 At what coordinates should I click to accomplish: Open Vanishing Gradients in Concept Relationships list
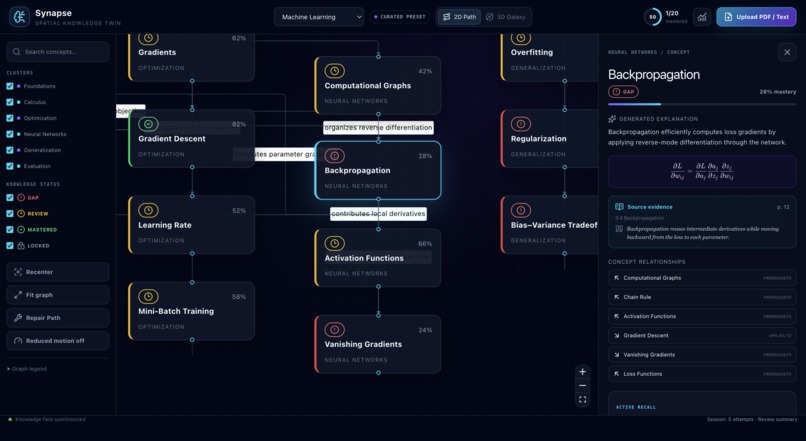(x=702, y=355)
